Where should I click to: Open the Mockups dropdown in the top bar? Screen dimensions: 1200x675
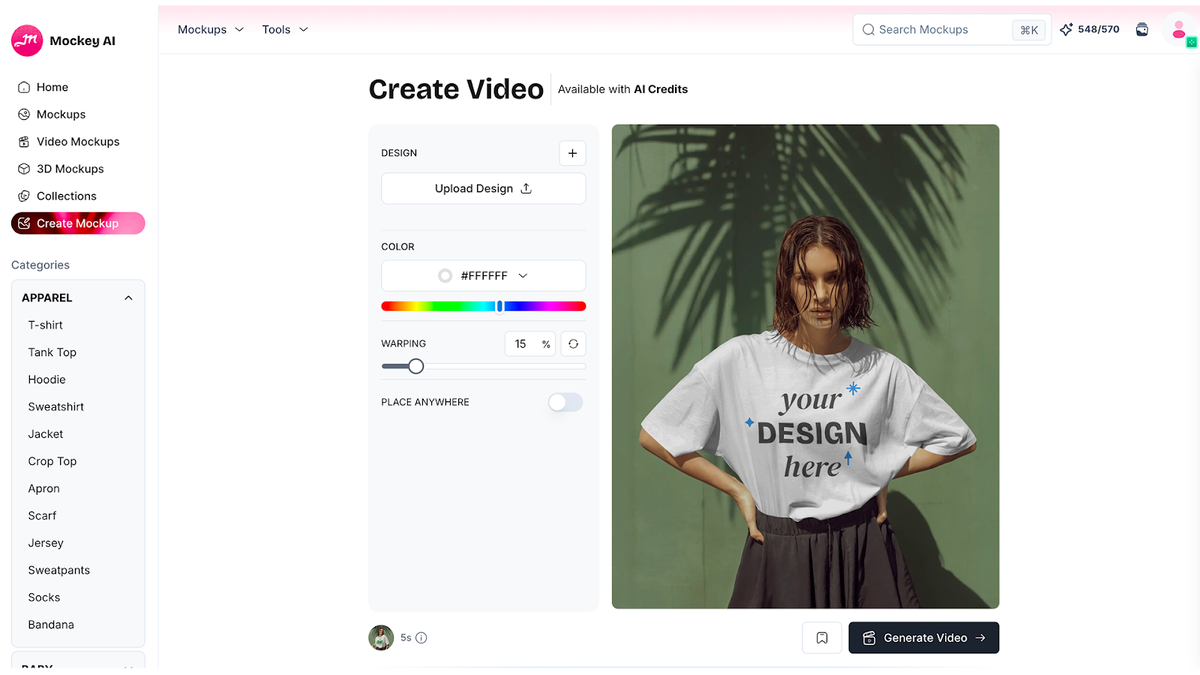click(209, 29)
